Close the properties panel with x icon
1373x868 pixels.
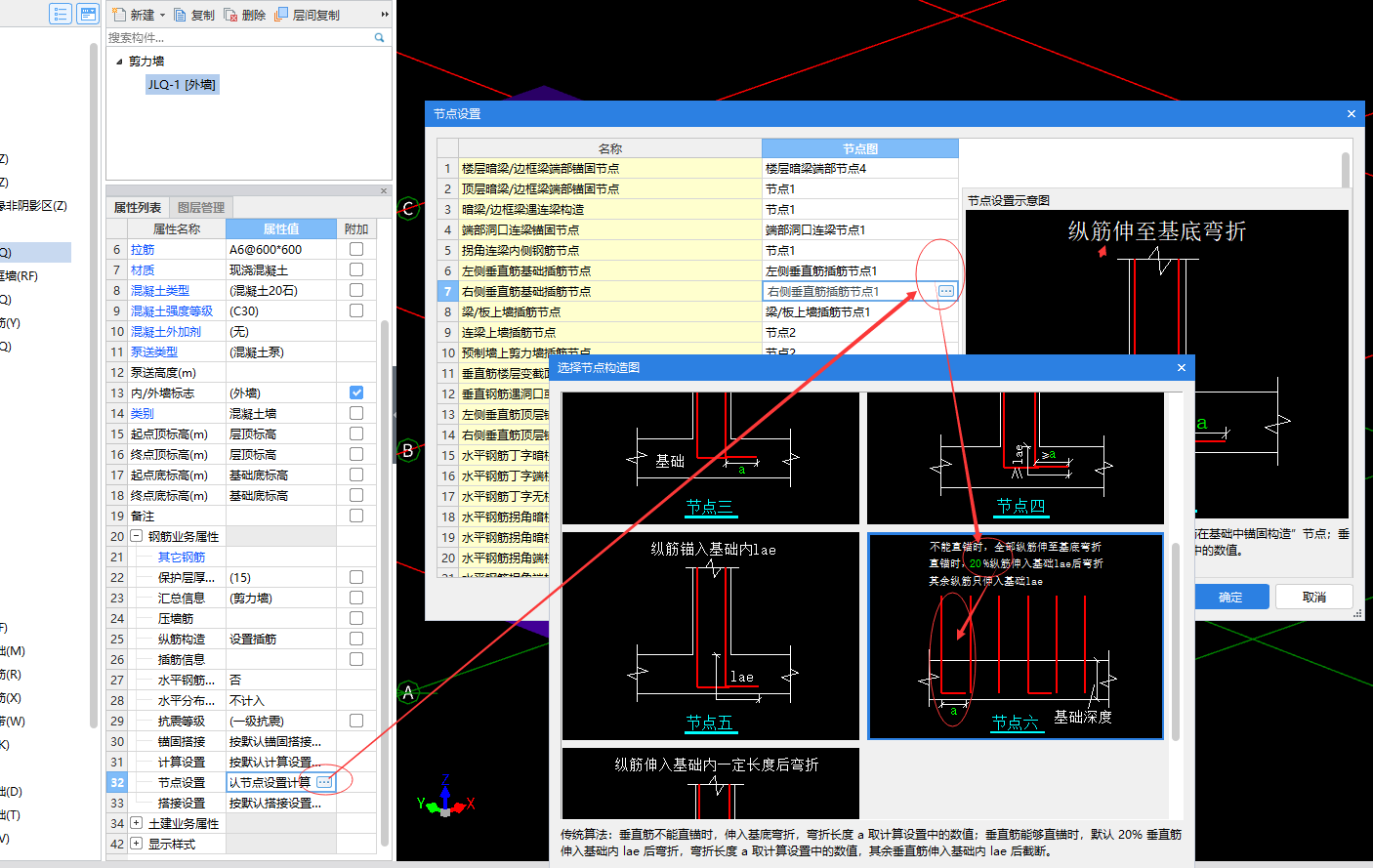(384, 191)
